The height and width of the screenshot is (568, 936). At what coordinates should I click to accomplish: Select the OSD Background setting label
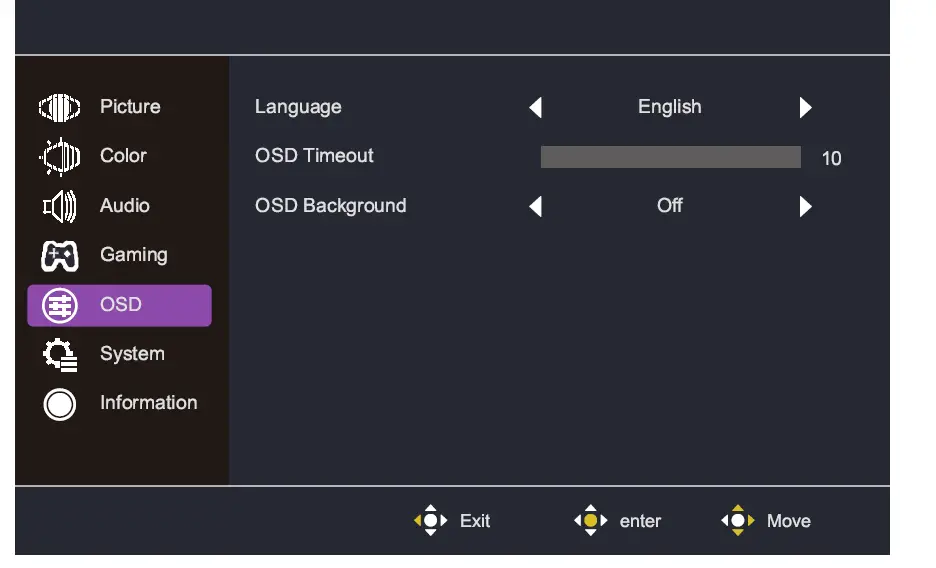click(331, 206)
